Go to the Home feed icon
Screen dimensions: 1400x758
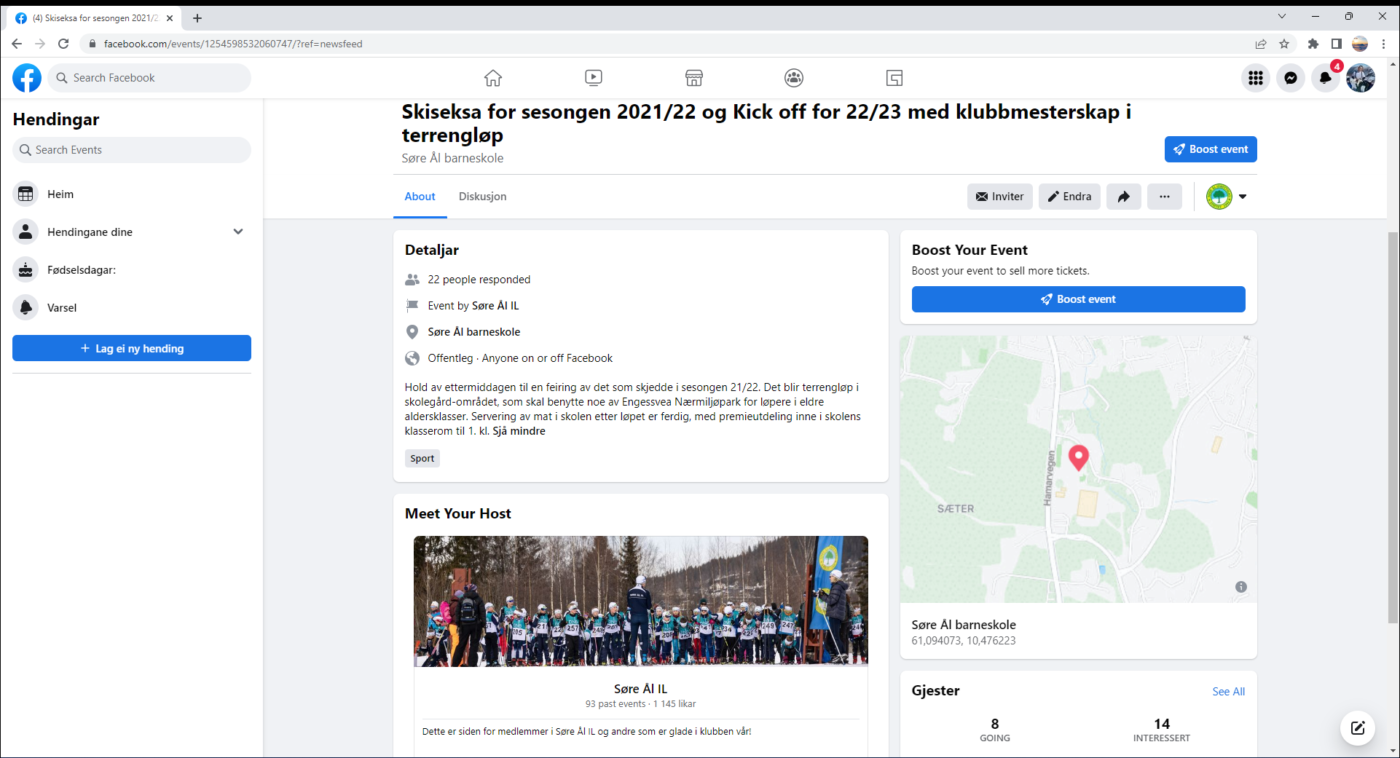pyautogui.click(x=492, y=78)
